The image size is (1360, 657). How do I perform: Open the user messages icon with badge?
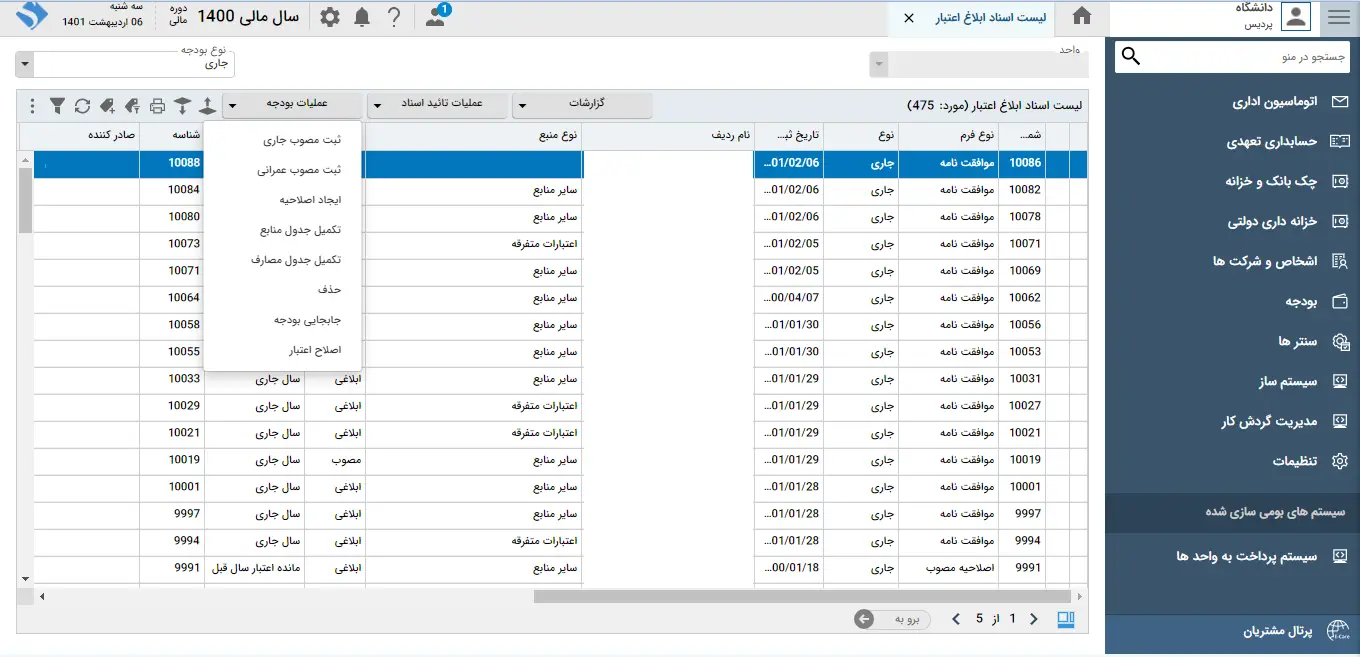(436, 17)
